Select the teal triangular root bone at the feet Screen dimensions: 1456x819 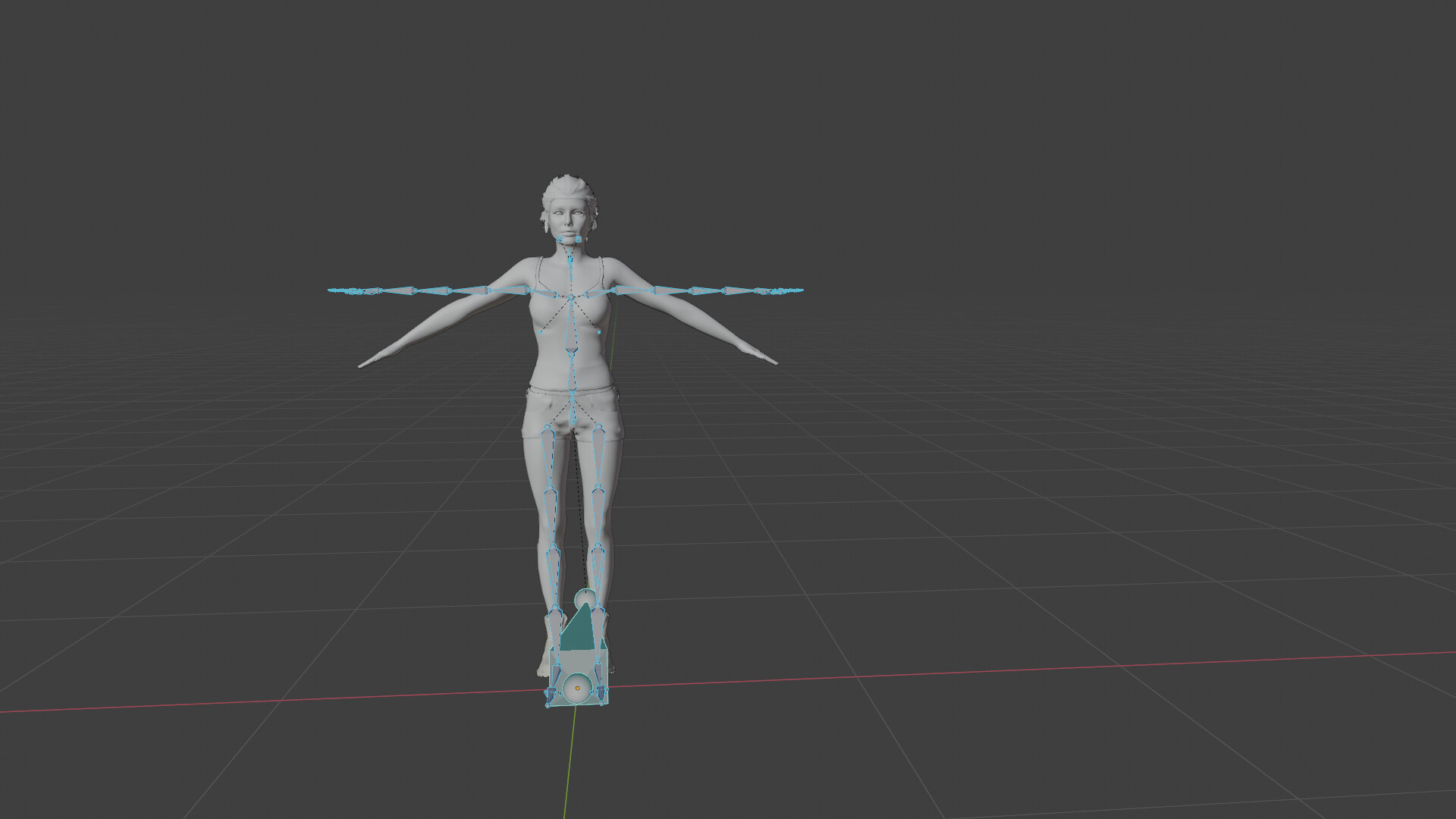580,629
